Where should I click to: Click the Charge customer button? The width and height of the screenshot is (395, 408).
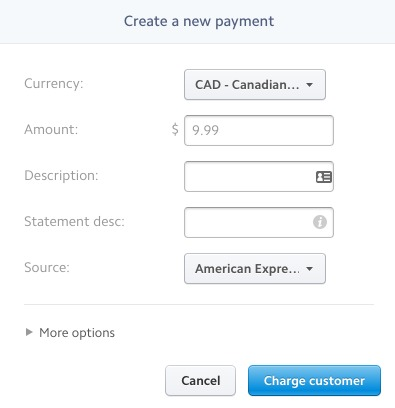tap(314, 381)
